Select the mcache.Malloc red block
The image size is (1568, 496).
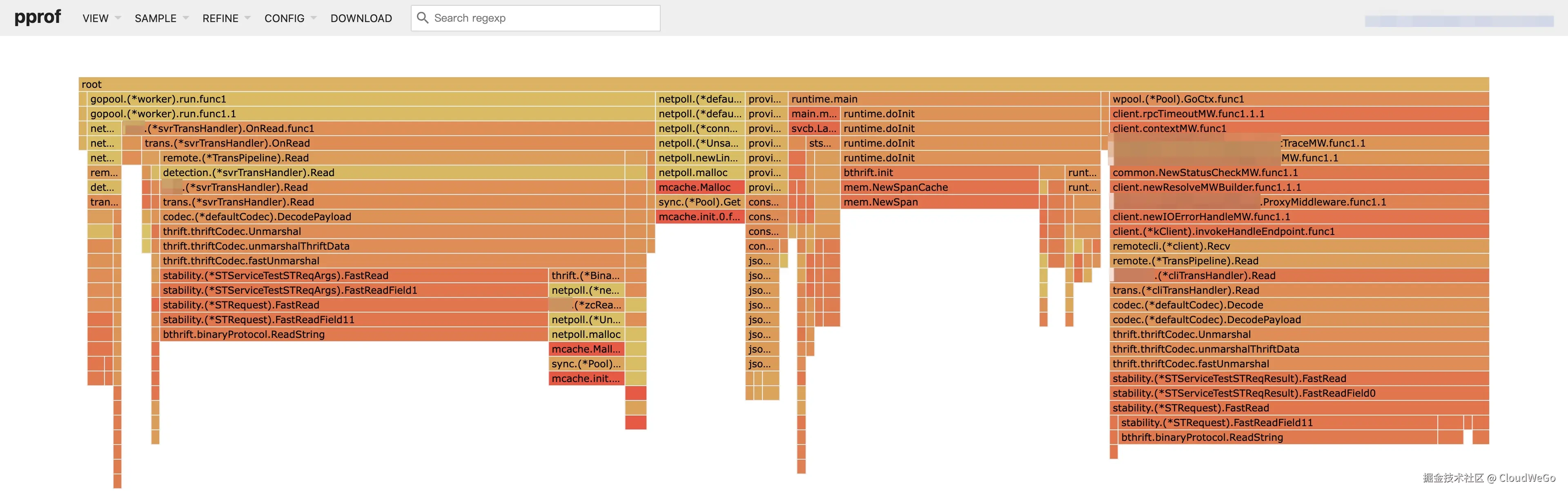(700, 187)
